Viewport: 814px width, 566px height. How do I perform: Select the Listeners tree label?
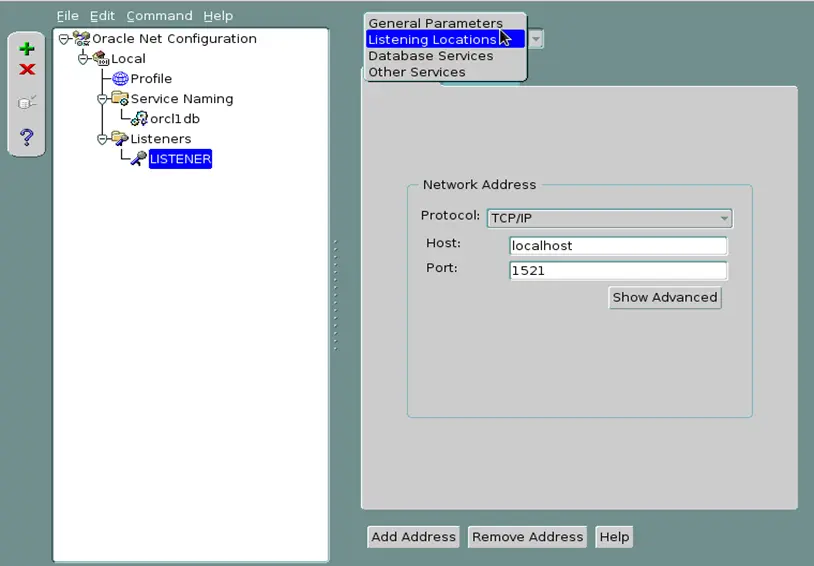[x=160, y=139]
